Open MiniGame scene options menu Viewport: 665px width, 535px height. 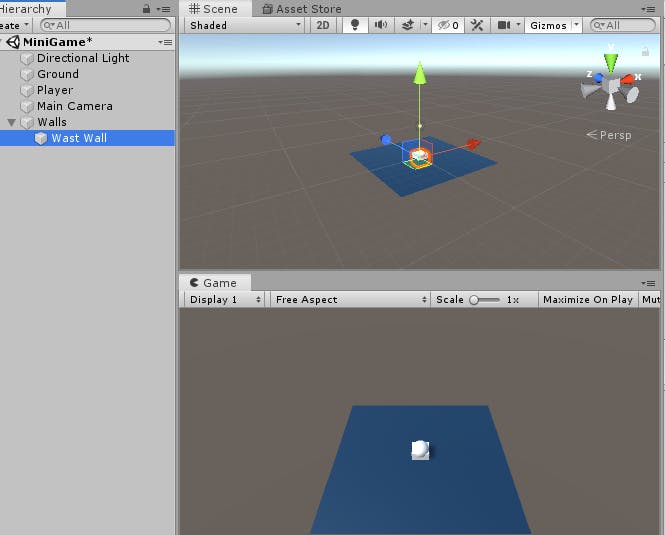click(x=165, y=42)
